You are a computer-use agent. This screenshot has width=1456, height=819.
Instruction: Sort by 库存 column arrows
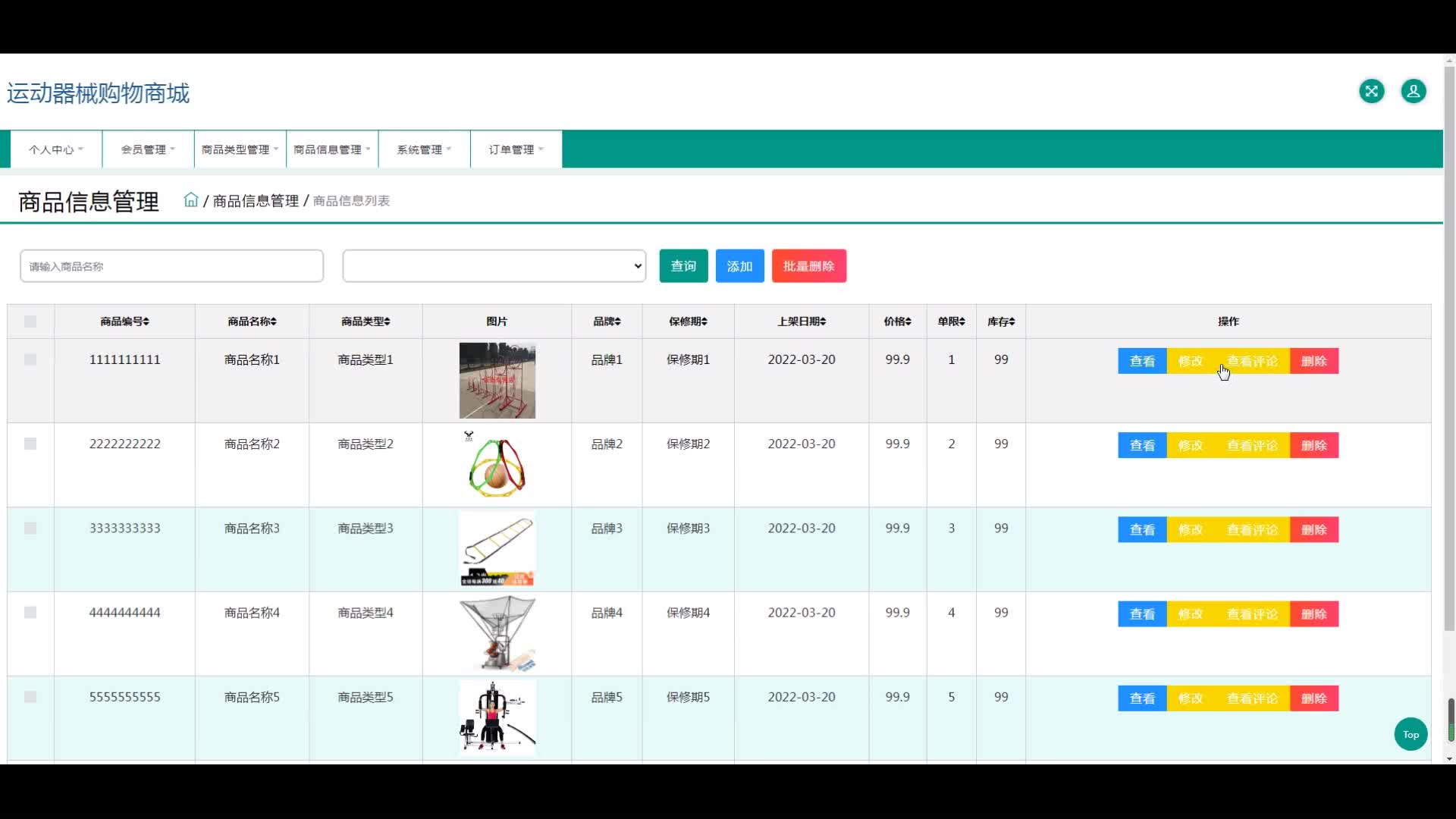coord(1012,322)
